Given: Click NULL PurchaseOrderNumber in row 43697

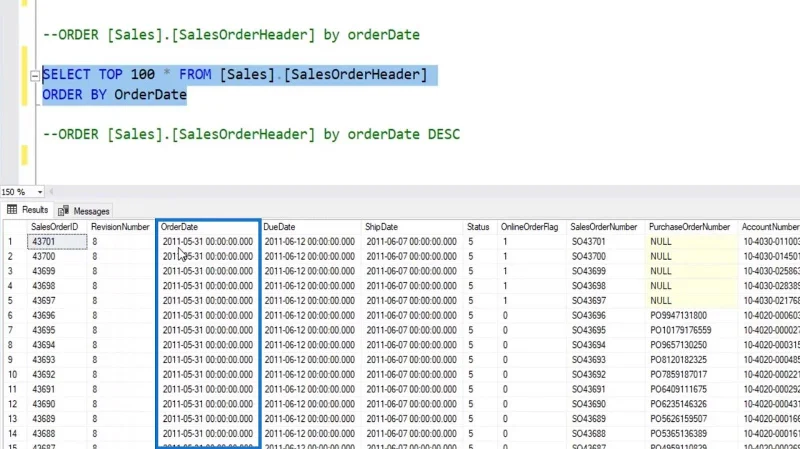Looking at the screenshot, I should point(691,301).
